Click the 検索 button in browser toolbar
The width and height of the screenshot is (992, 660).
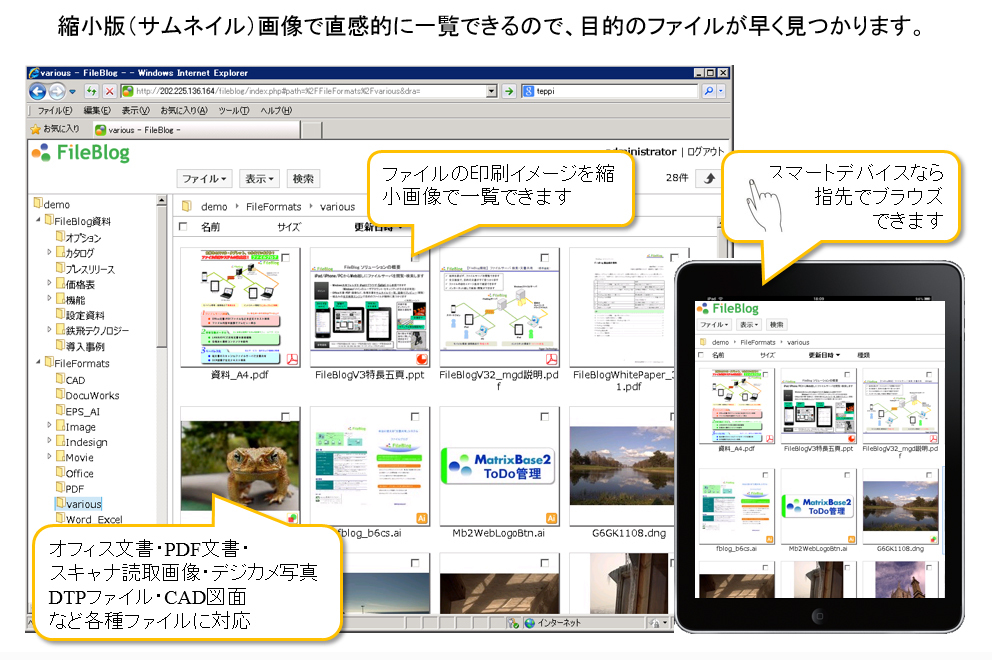(302, 178)
